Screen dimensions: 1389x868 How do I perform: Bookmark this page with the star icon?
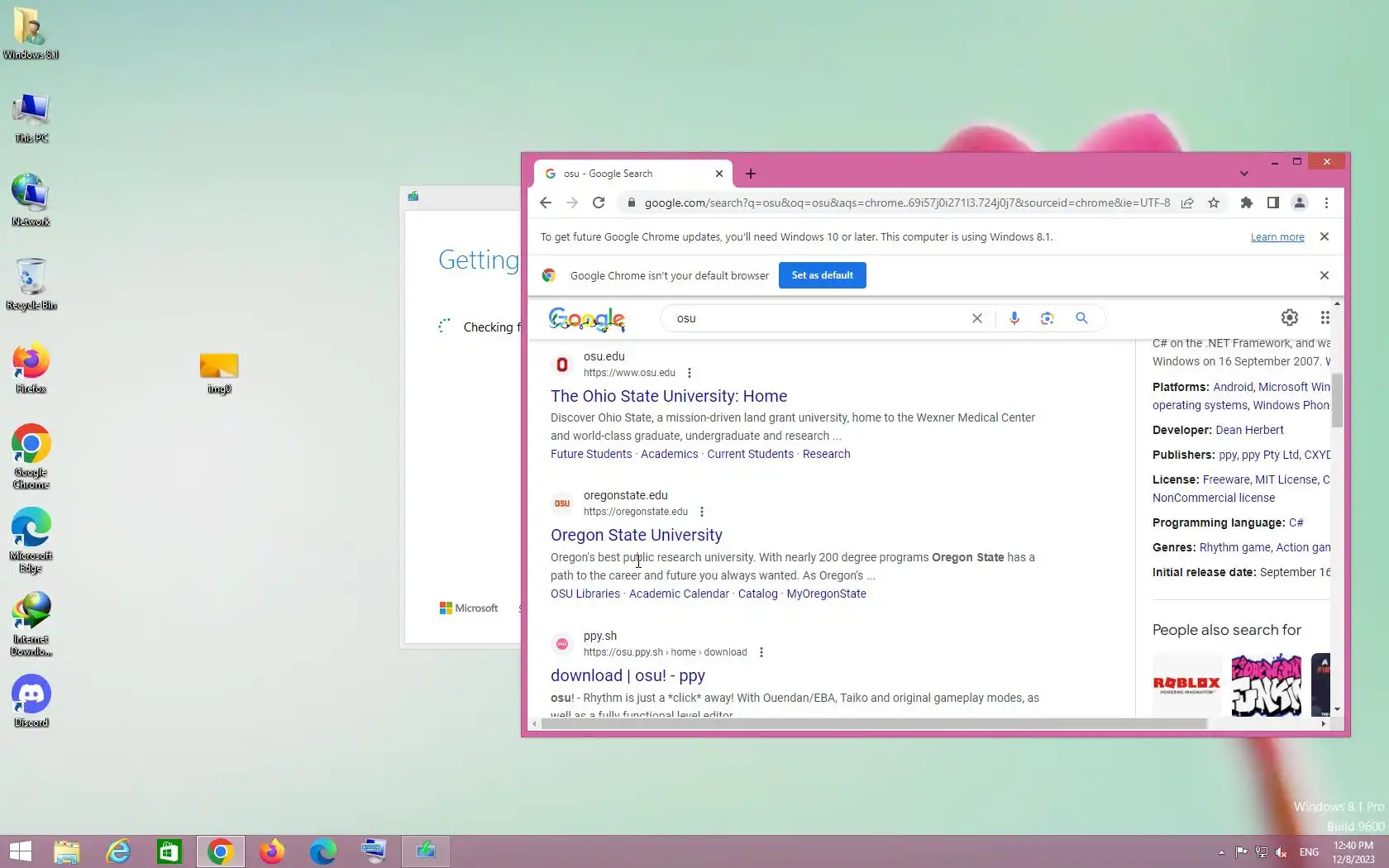pyautogui.click(x=1214, y=203)
